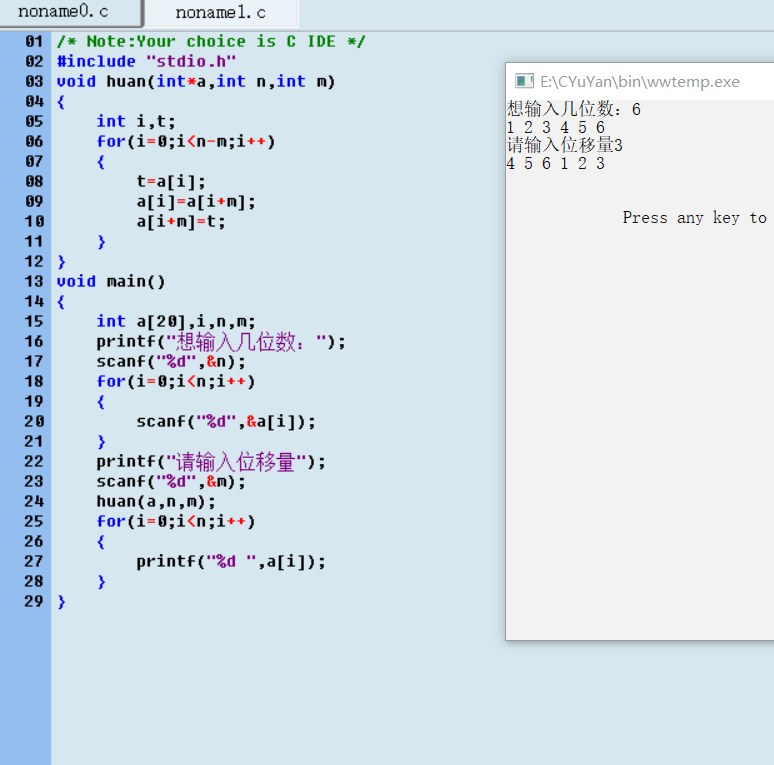Click the closing brace on line 12
This screenshot has width=774, height=765.
(x=61, y=262)
